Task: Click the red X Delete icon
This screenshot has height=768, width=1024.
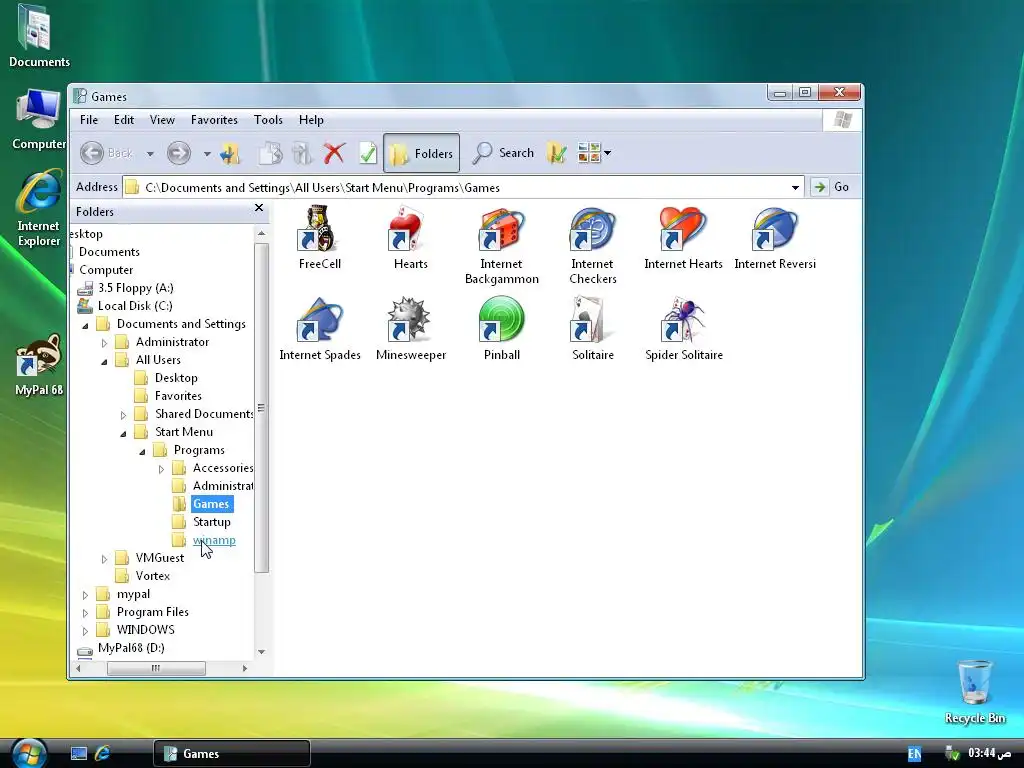Action: [x=334, y=153]
